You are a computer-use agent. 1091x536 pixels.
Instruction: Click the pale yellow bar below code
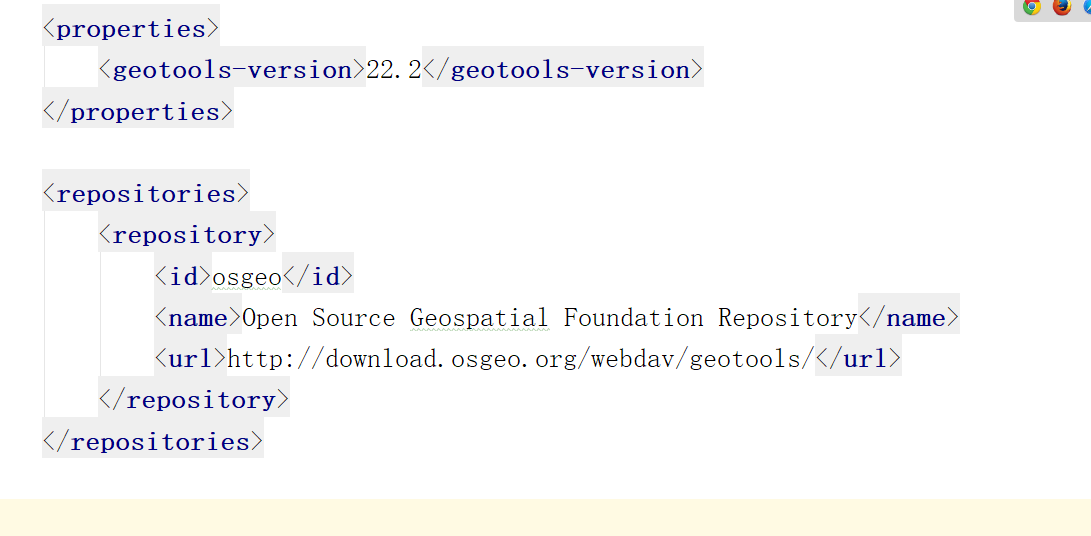point(546,517)
